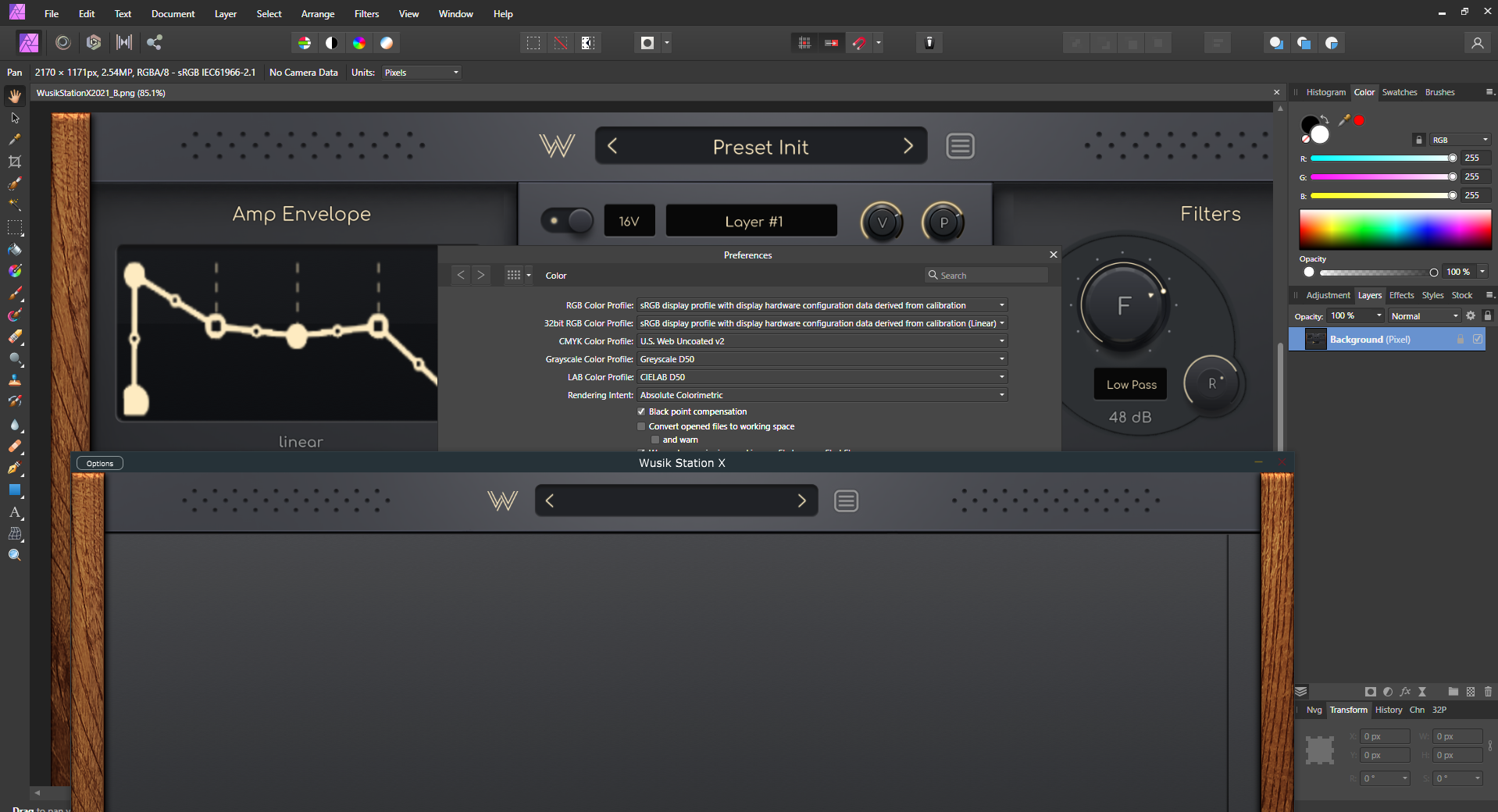
Task: Apply Auto Colors from toolbar
Action: (359, 43)
